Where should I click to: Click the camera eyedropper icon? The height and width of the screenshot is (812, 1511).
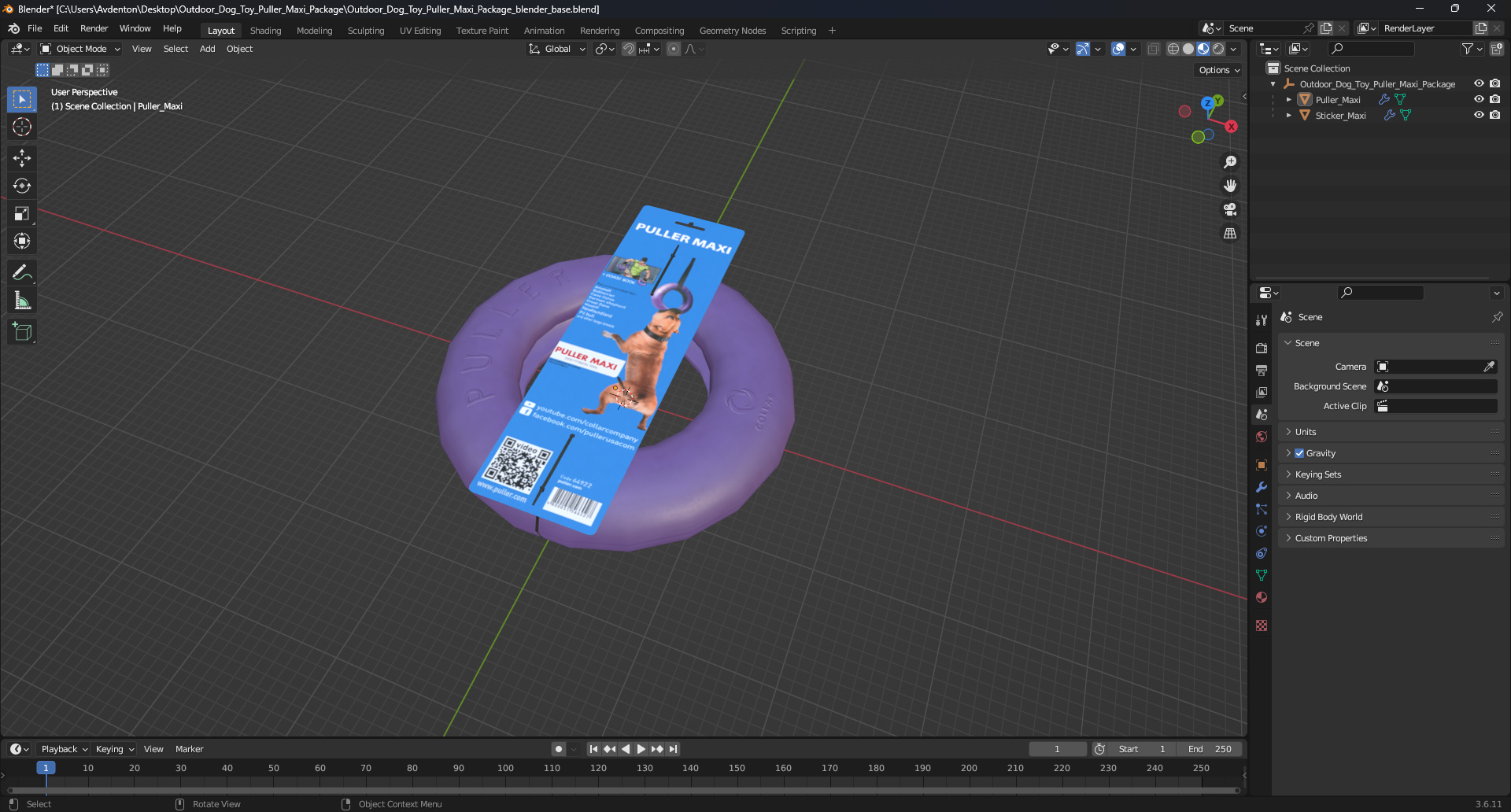[x=1489, y=367]
